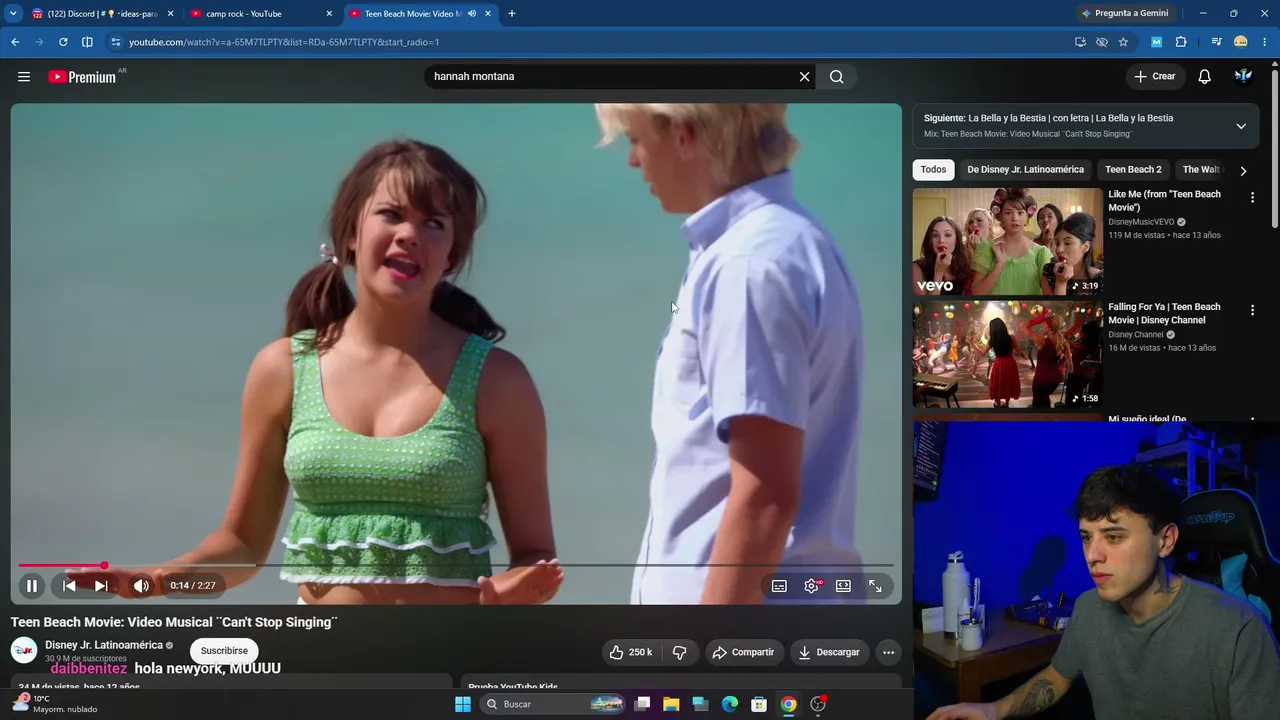Like the video (250 k)

coord(630,653)
